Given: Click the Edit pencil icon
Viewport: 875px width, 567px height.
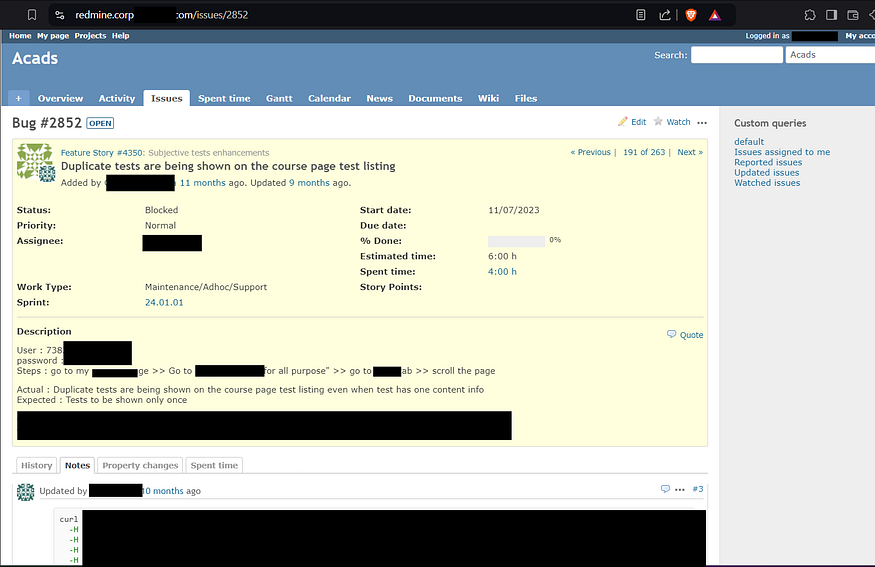Looking at the screenshot, I should pyautogui.click(x=623, y=122).
